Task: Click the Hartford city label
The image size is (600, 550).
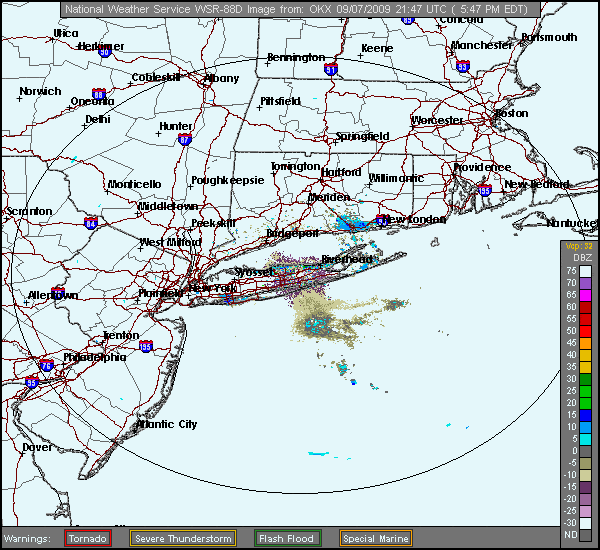Action: pyautogui.click(x=341, y=173)
